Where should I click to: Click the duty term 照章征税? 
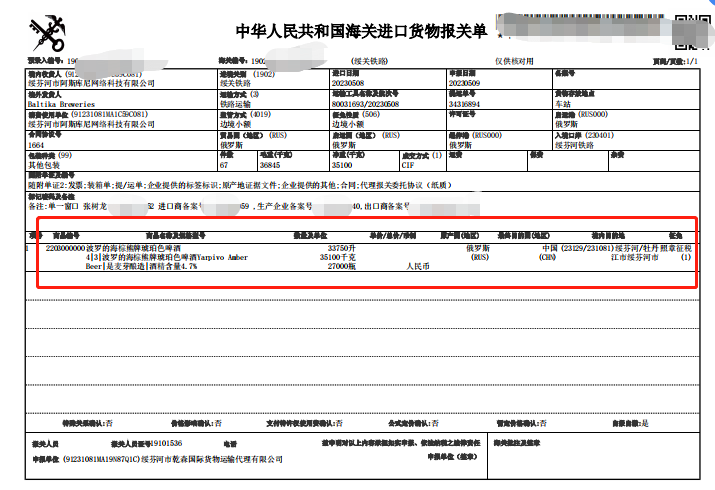point(676,248)
